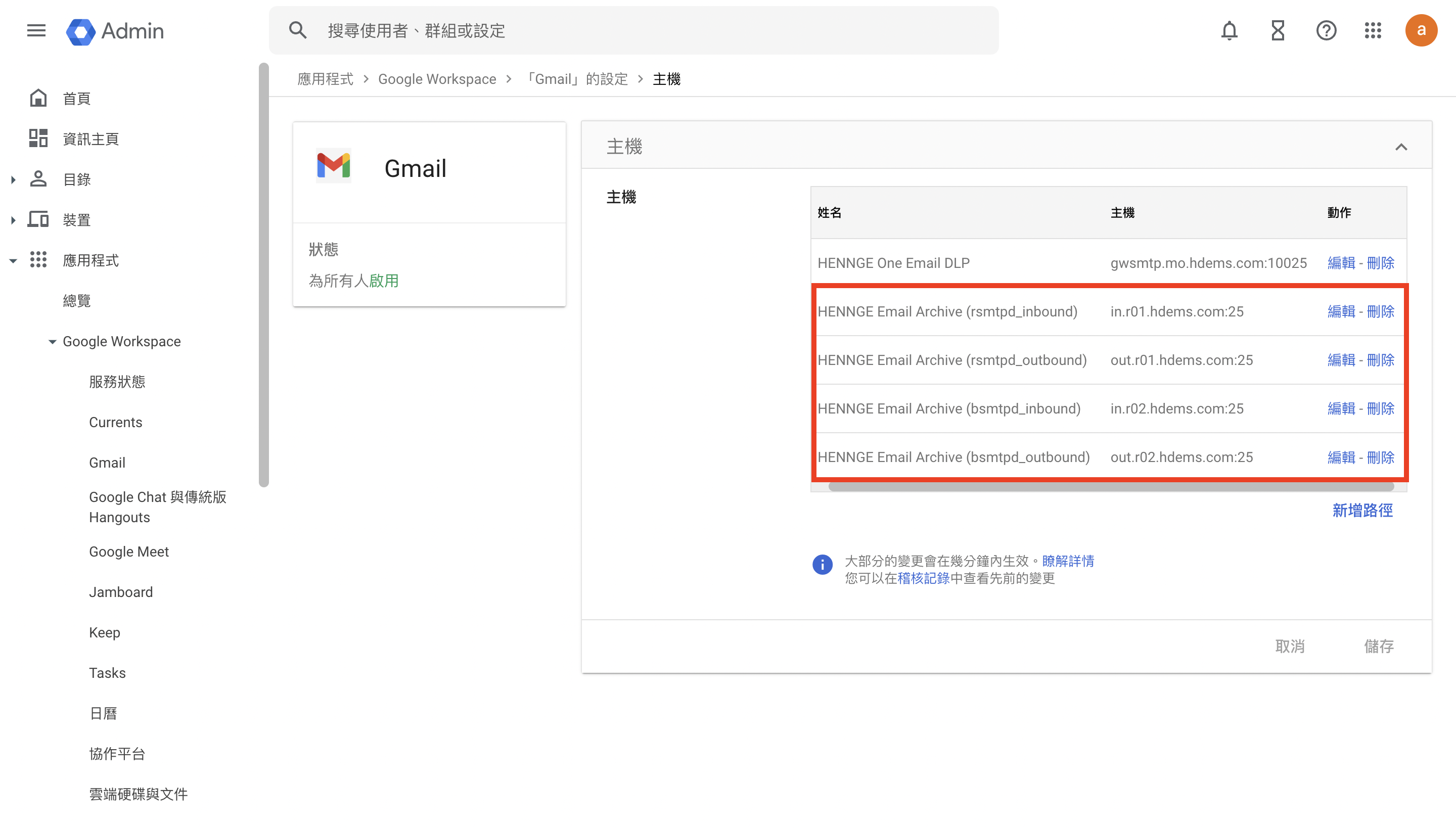The height and width of the screenshot is (828, 1456).
Task: Open 服務狀態 in sidebar
Action: click(117, 382)
